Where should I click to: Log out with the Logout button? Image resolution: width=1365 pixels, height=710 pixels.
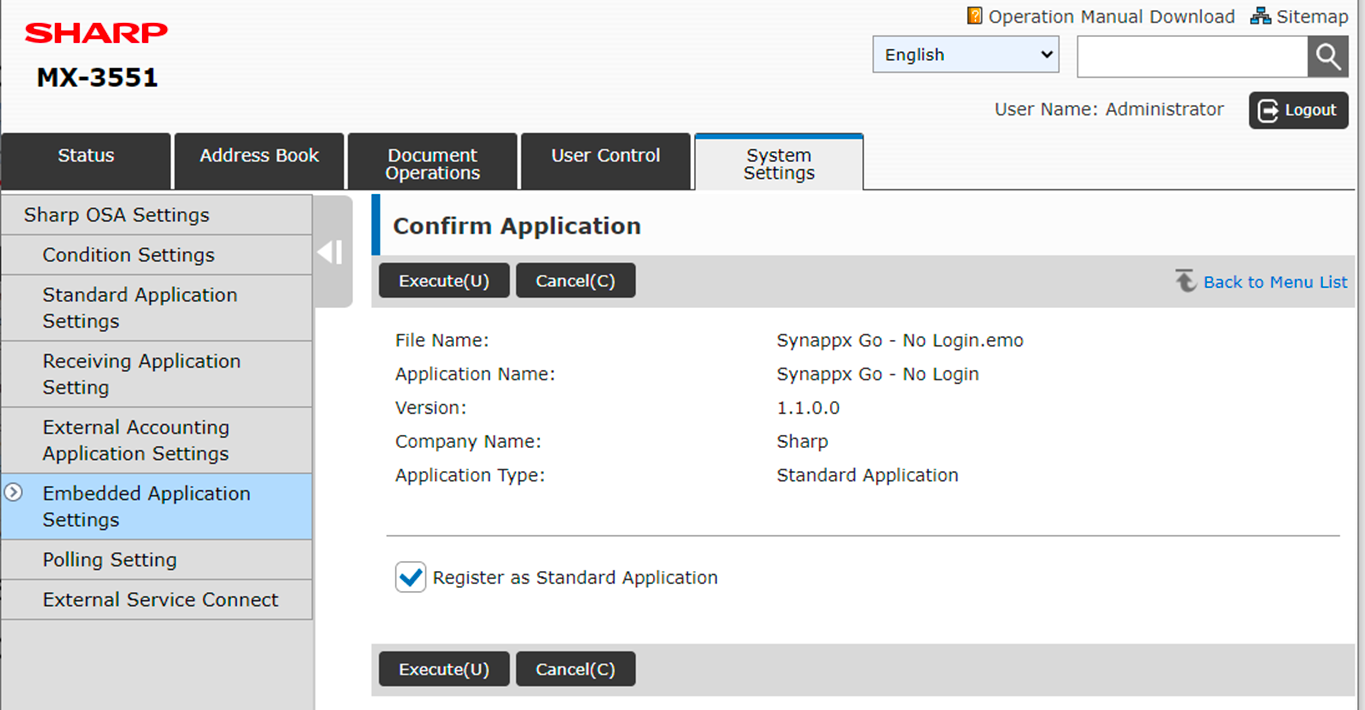click(x=1298, y=110)
